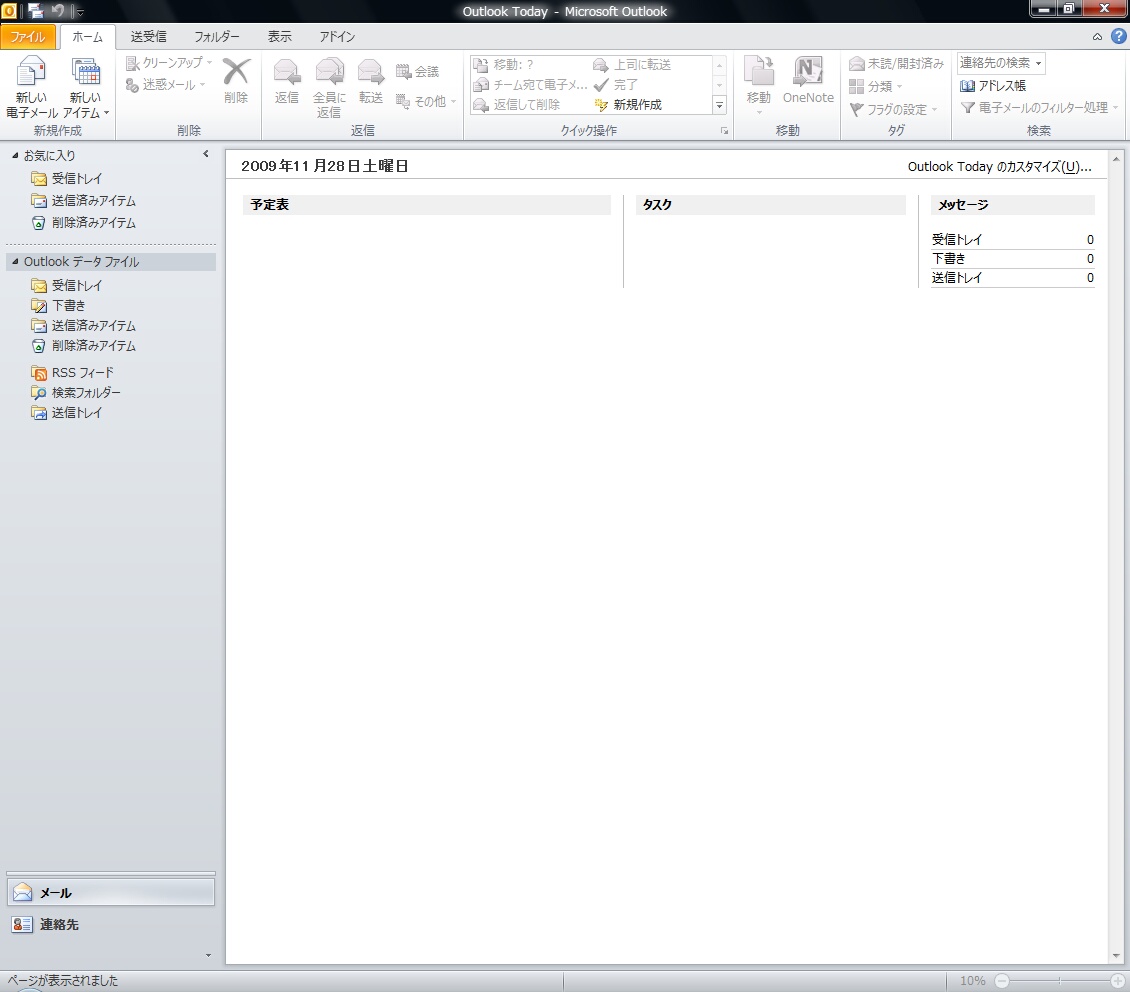Minimize the navigation pane with the arrow

[x=206, y=153]
